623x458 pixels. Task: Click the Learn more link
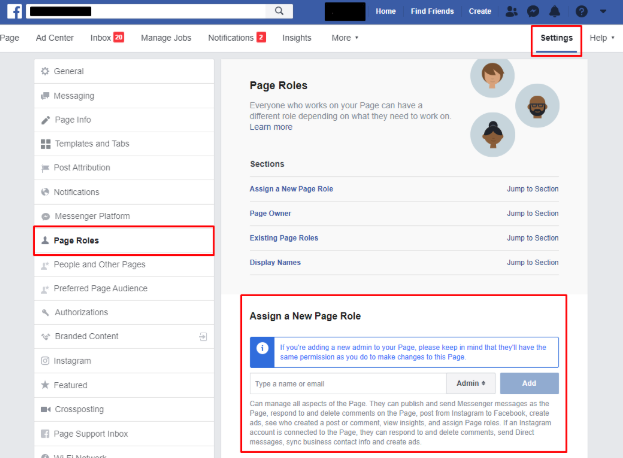pyautogui.click(x=271, y=127)
